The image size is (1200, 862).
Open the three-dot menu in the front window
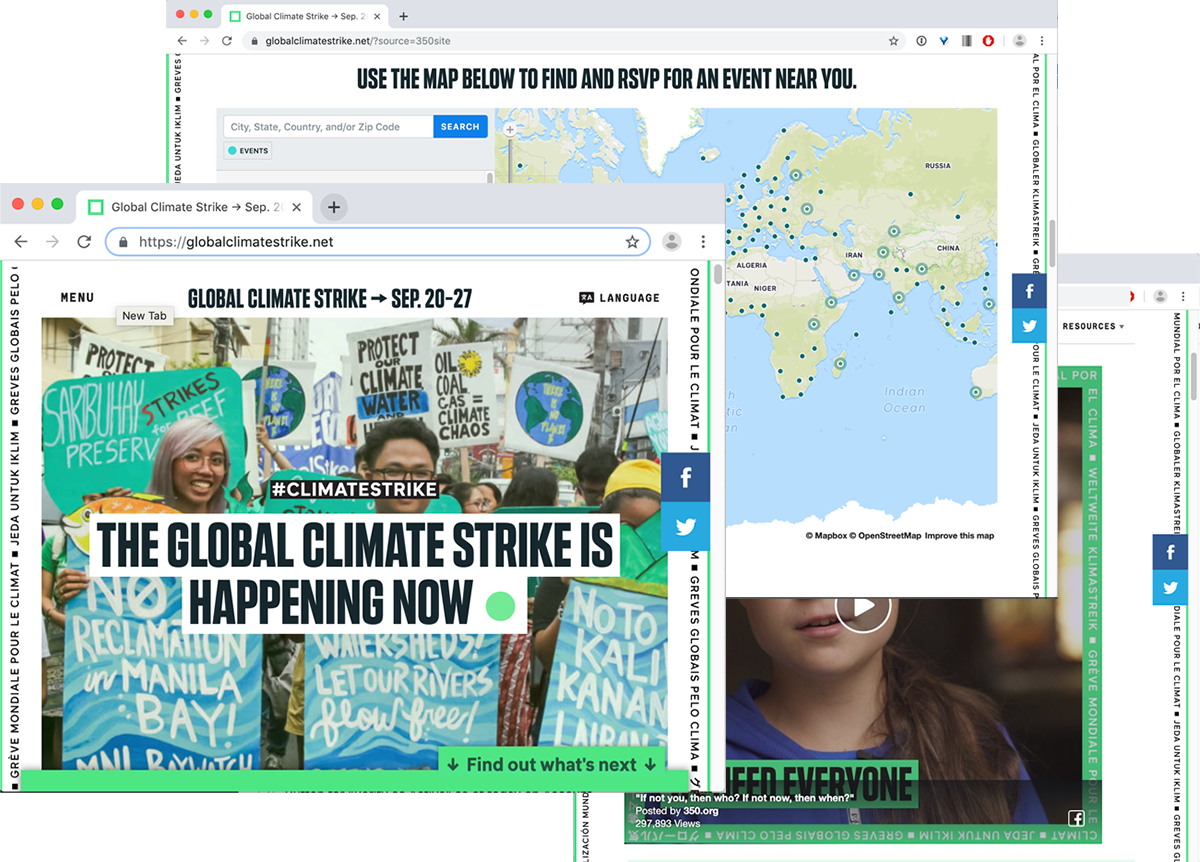pos(703,242)
